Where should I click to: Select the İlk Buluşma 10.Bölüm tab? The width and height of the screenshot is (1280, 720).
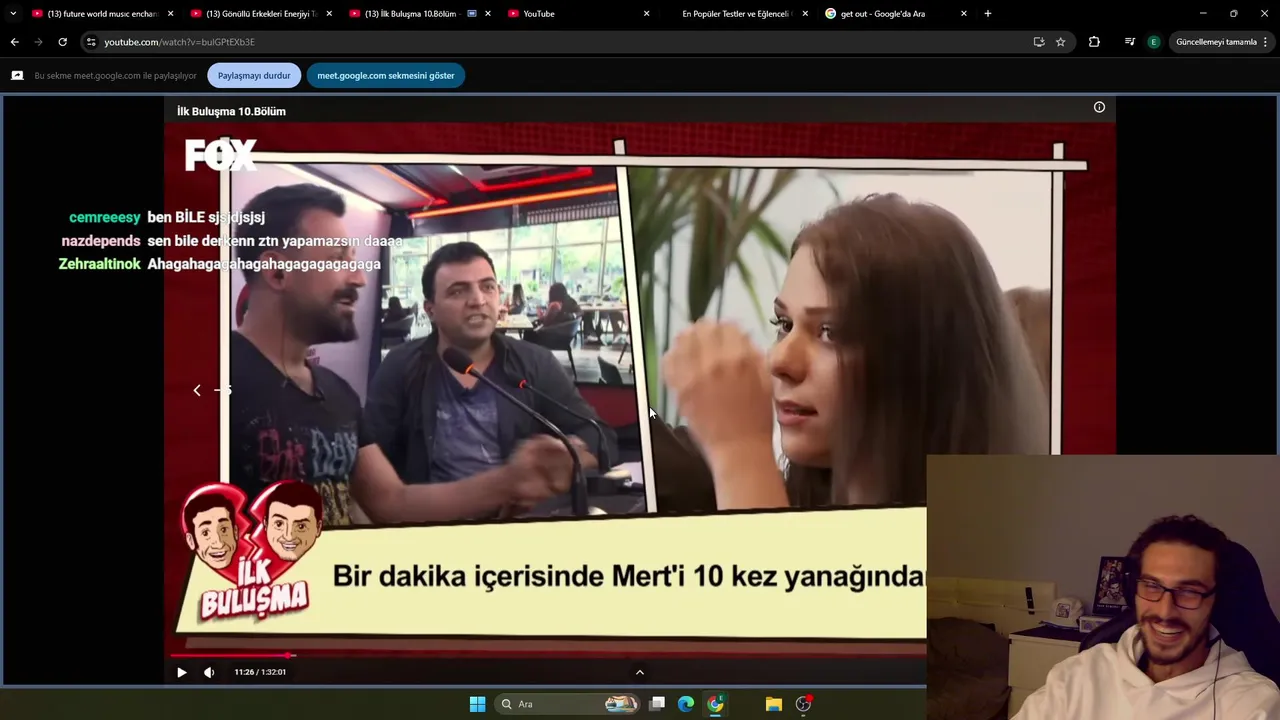[x=416, y=14]
